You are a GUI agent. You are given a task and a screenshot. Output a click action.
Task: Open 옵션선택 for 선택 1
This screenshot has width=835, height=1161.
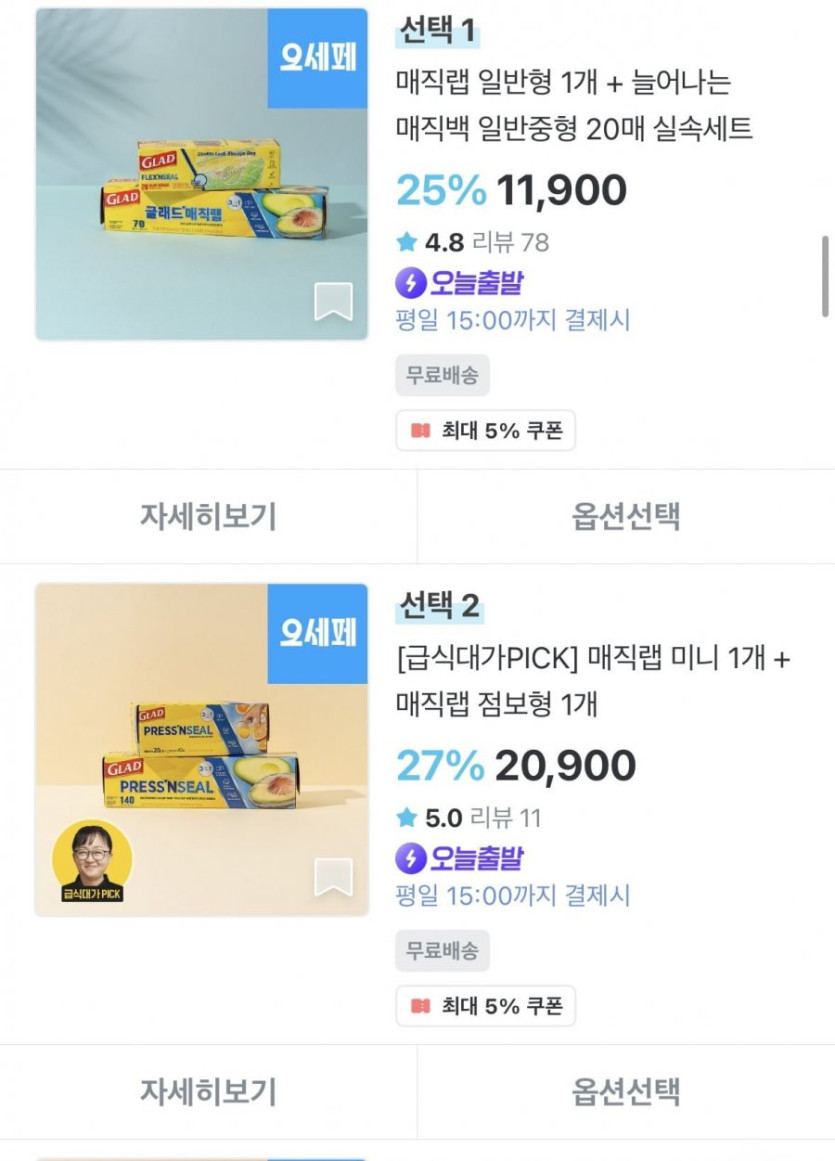point(625,516)
